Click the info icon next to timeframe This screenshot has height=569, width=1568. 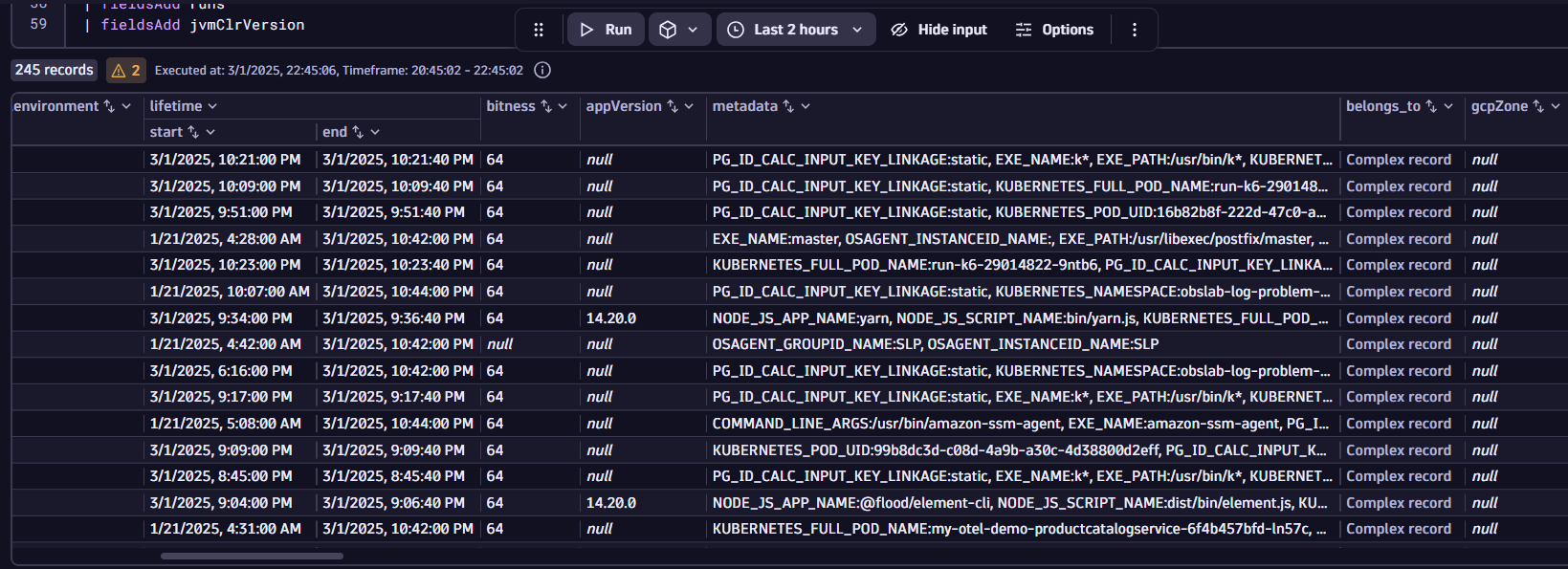tap(542, 70)
